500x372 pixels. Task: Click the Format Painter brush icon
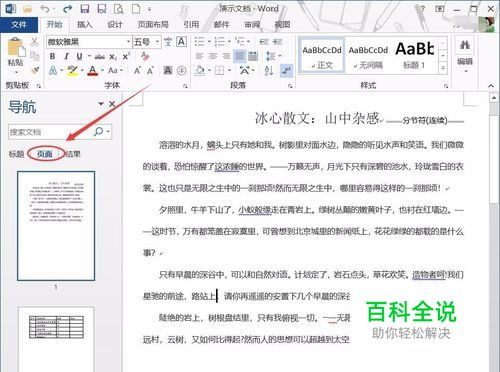[x=34, y=70]
